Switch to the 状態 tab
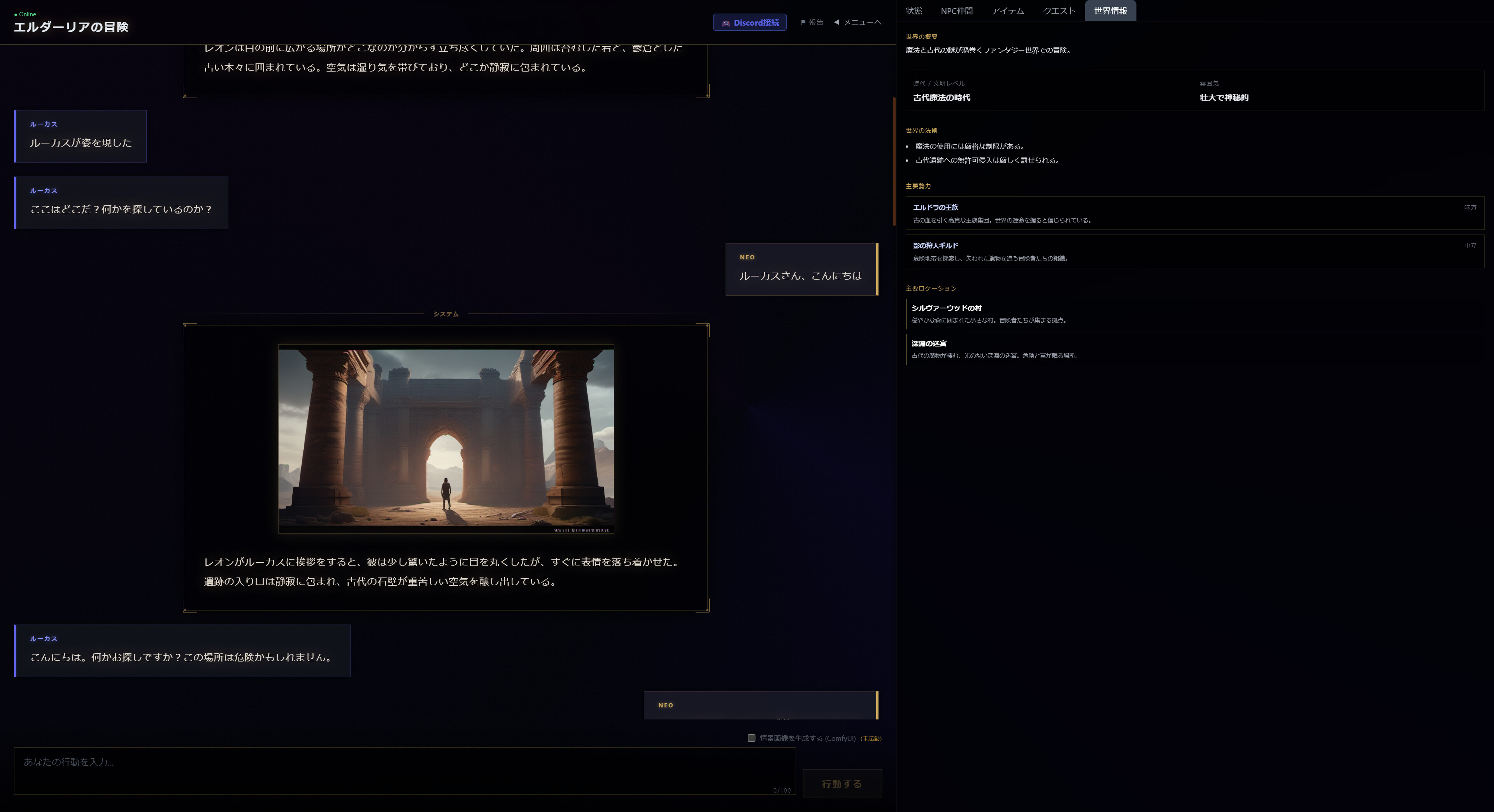The width and height of the screenshot is (1494, 812). (x=914, y=10)
